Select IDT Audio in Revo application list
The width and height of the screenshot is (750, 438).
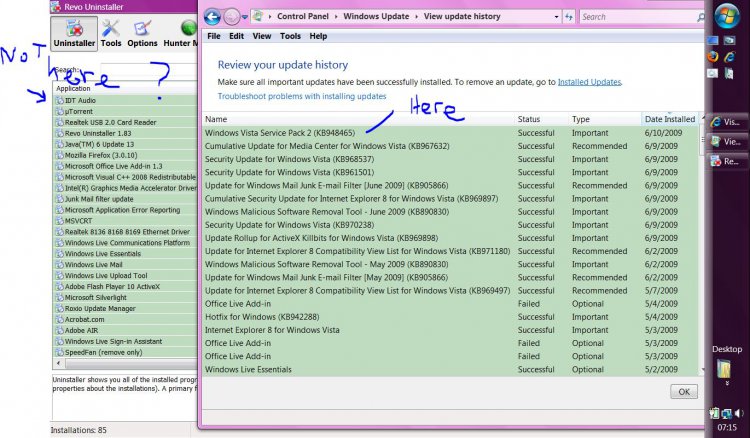pos(125,100)
